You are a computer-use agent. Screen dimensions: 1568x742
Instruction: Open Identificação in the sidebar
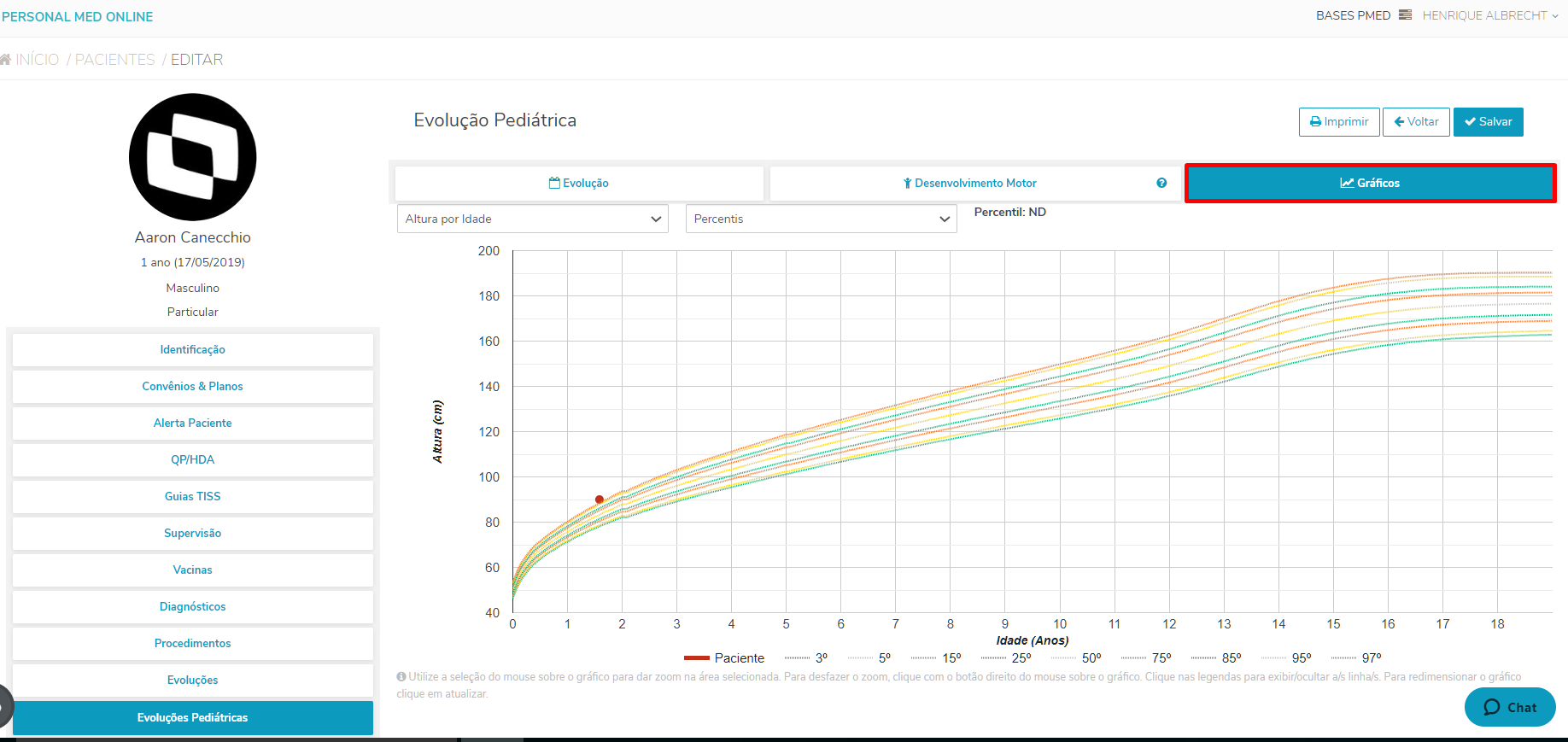point(193,350)
